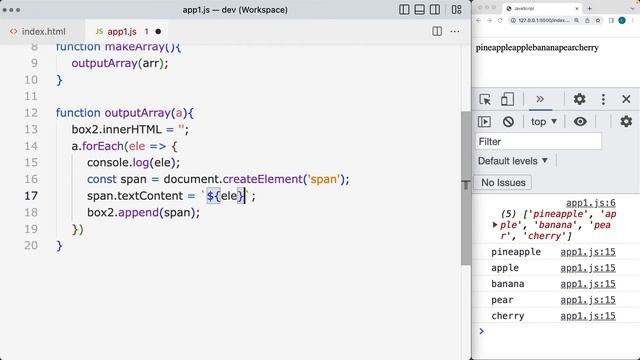The image size is (640, 360).
Task: Share the page from address bar
Action: coord(587,20)
